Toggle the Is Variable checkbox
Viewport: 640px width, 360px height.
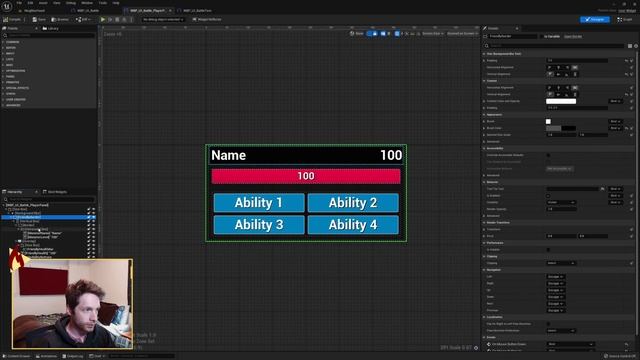coord(542,36)
